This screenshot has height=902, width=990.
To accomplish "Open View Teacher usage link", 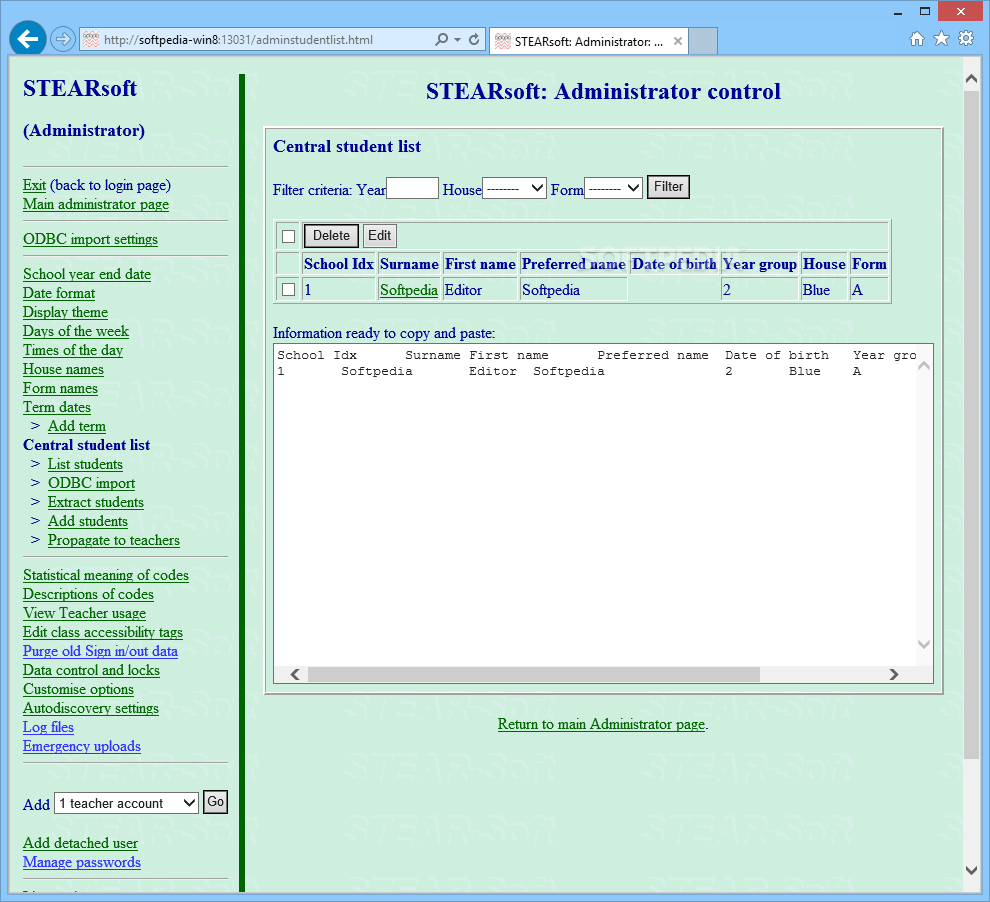I will 85,613.
